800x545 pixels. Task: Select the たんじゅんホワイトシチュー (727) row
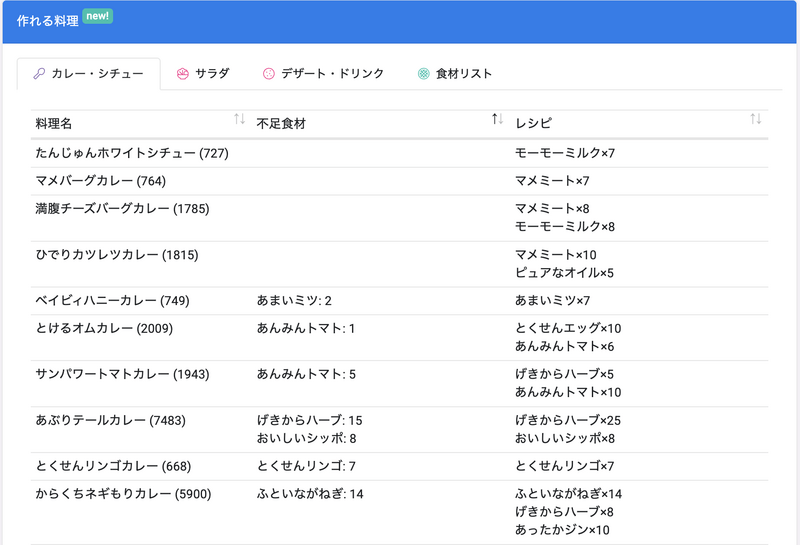(130, 153)
